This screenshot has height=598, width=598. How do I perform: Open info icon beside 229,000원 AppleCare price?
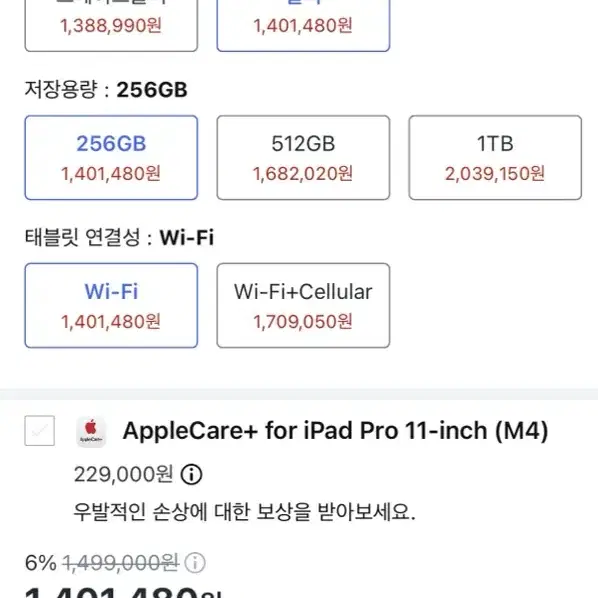point(191,474)
